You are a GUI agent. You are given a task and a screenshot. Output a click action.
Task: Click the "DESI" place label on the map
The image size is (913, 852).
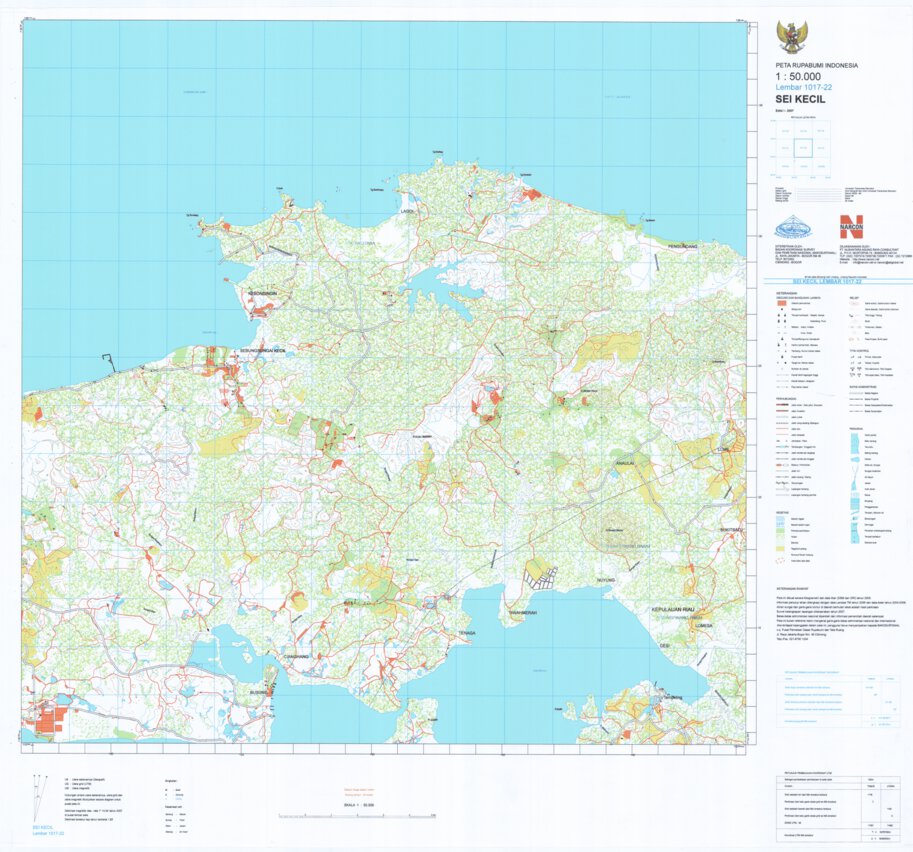(665, 645)
